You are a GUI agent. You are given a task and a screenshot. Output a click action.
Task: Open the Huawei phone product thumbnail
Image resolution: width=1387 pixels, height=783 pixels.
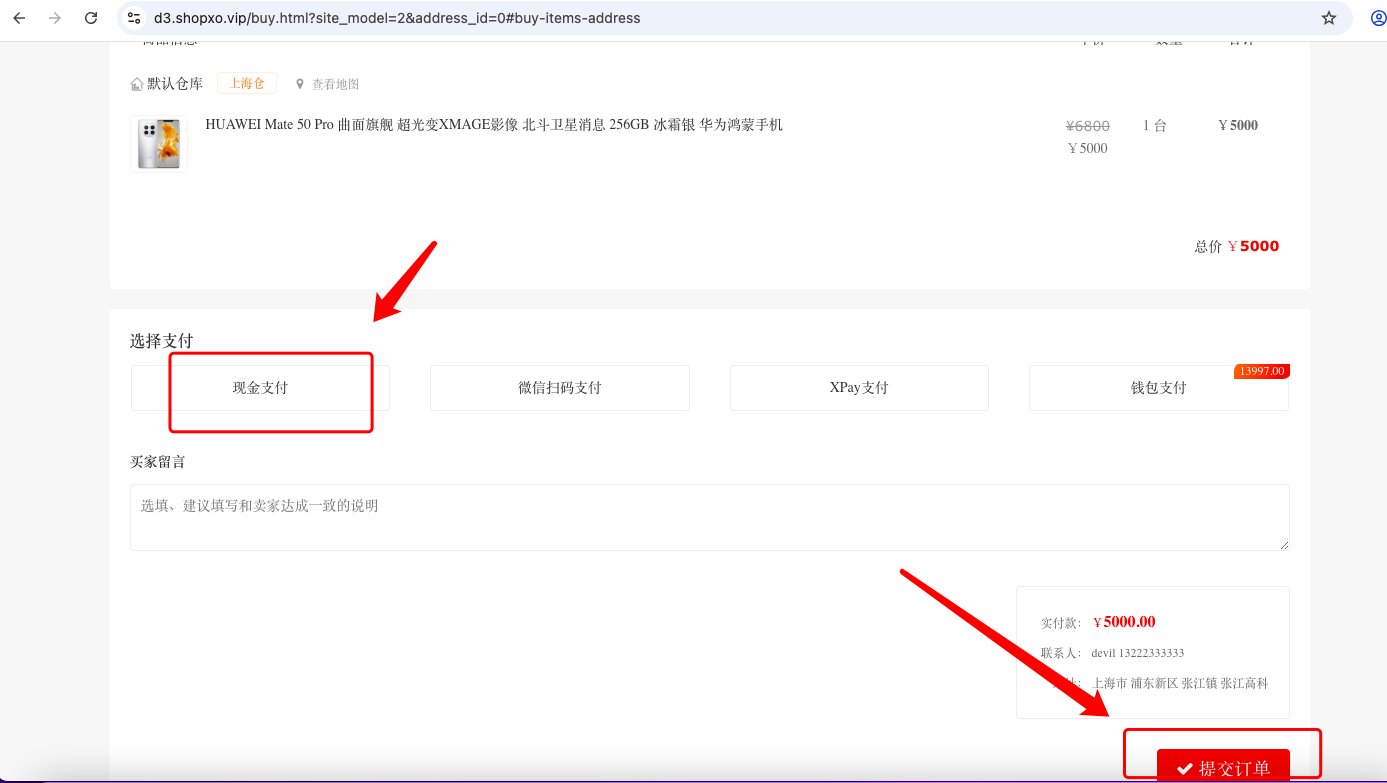coord(159,144)
